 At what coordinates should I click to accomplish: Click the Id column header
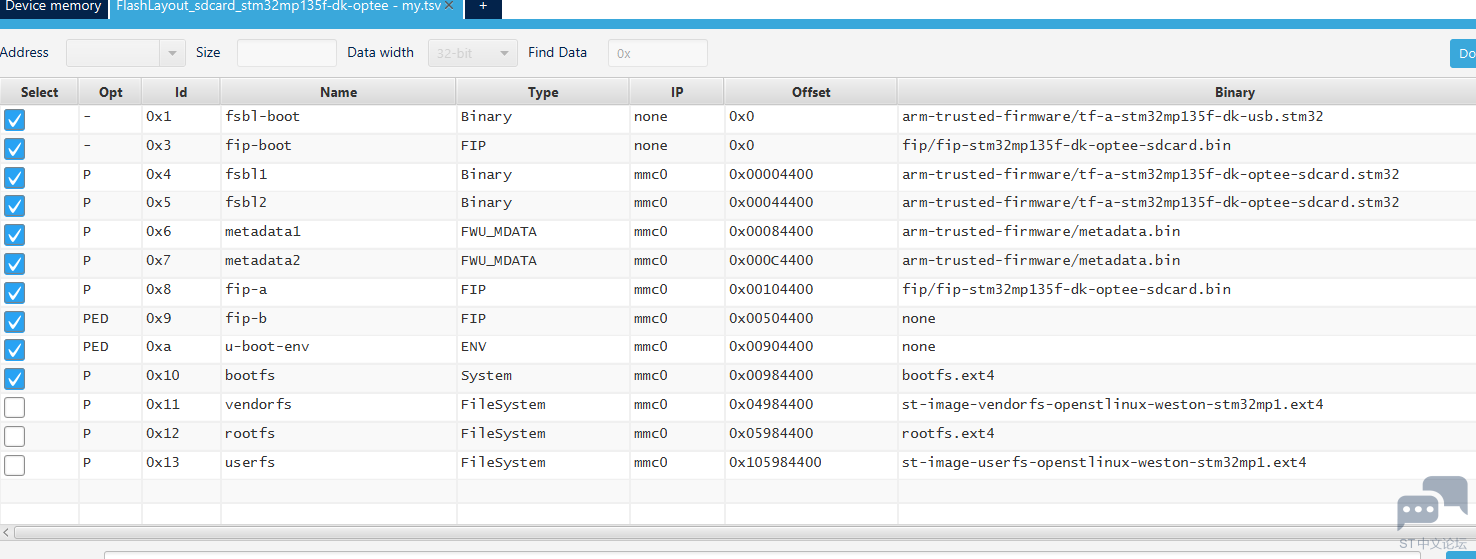coord(181,92)
